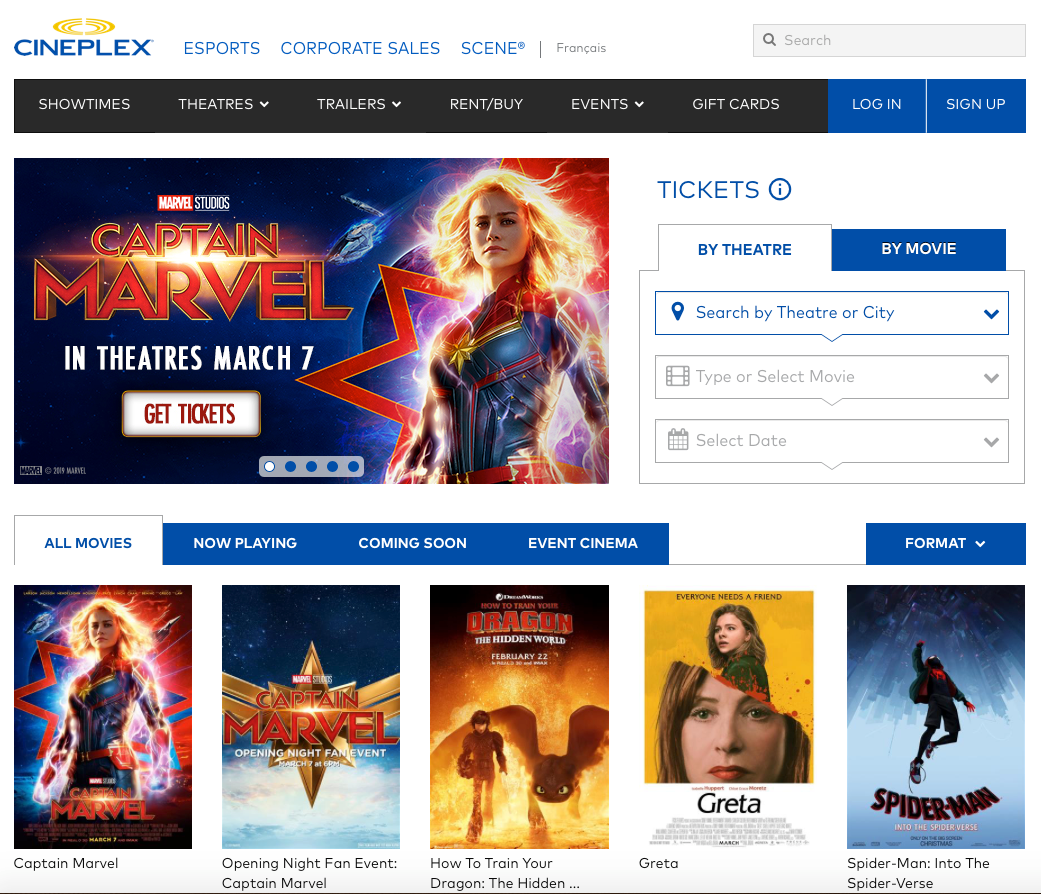
Task: Open Type or Select Movie dropdown
Action: 832,377
